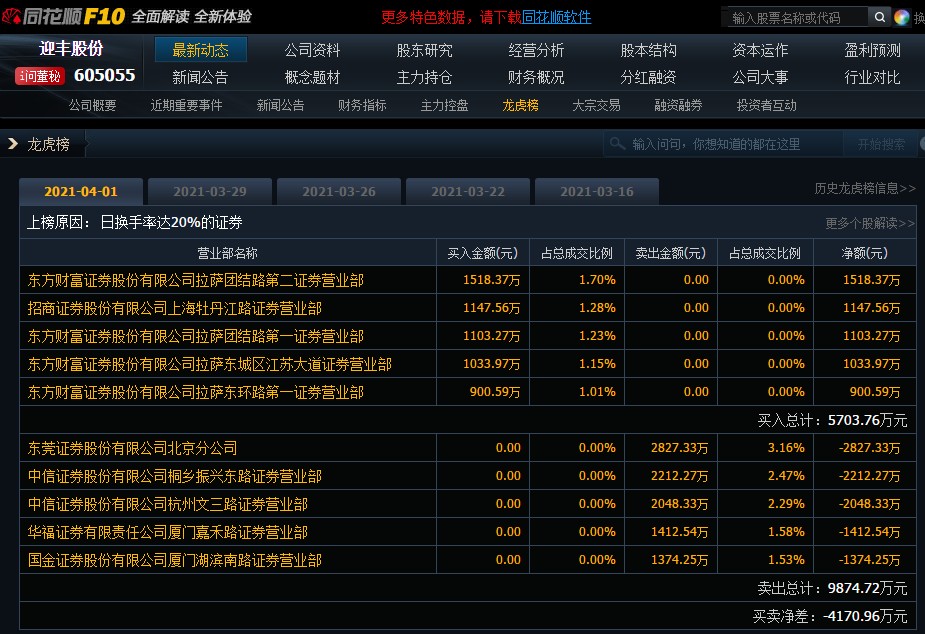The width and height of the screenshot is (925, 634).
Task: Click the stock code 605055
Action: (x=104, y=75)
